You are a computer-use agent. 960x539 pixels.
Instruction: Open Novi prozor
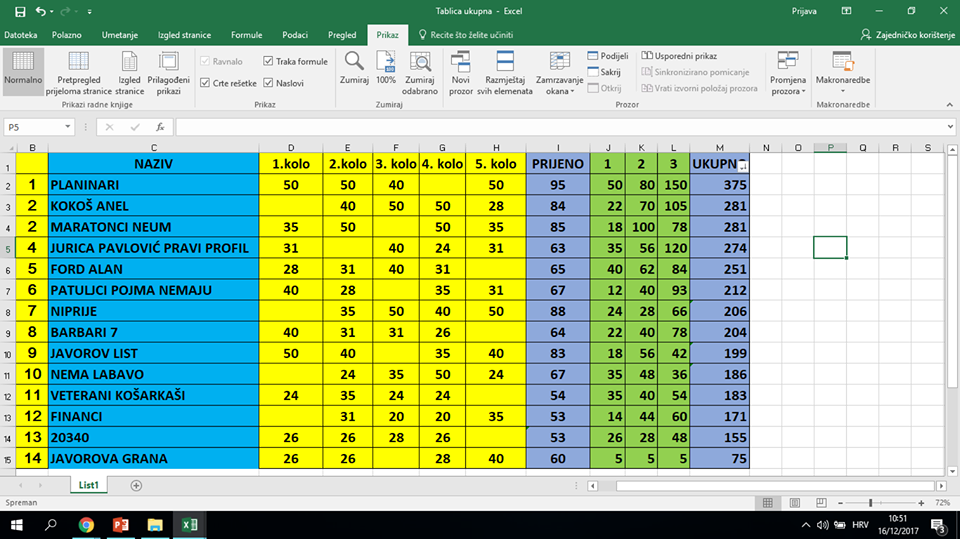click(x=461, y=62)
